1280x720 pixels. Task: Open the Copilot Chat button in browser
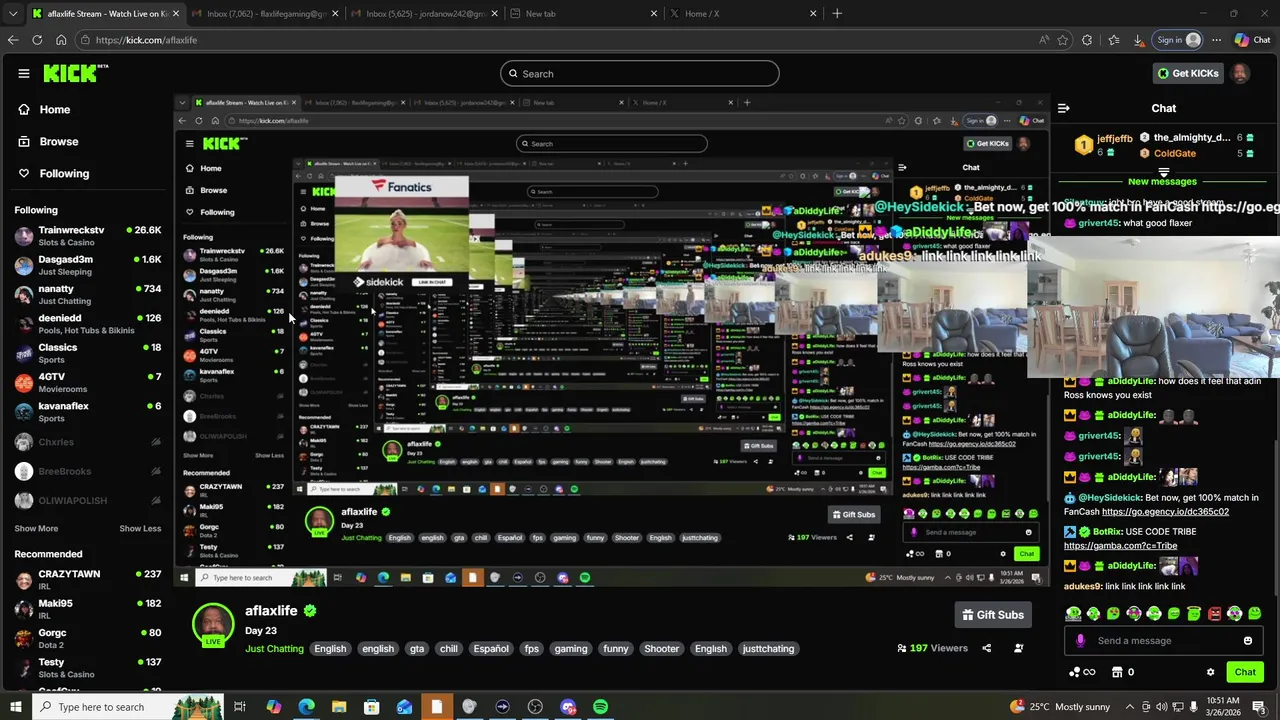click(x=1252, y=40)
